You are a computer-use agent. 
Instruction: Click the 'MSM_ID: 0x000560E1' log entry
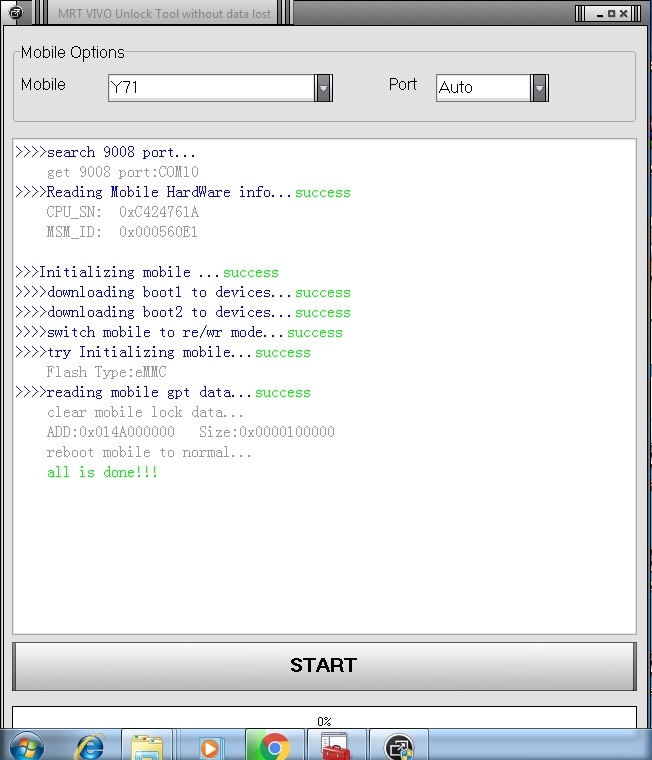pyautogui.click(x=122, y=232)
